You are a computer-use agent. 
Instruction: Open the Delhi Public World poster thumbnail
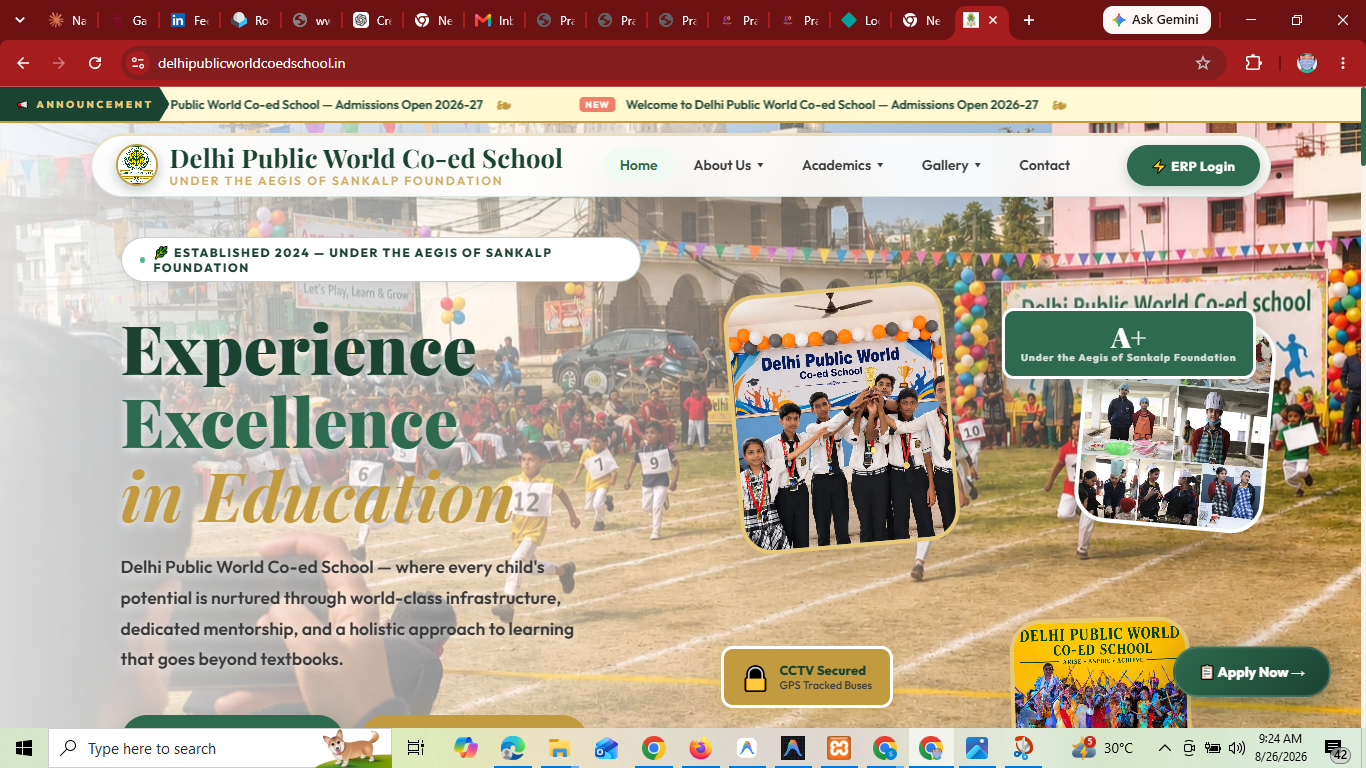coord(1099,675)
